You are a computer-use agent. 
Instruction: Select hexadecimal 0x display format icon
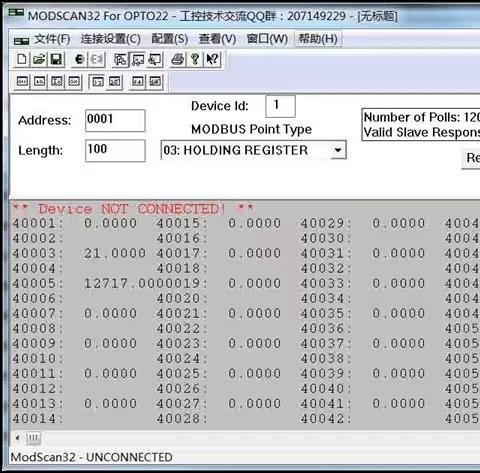(x=74, y=81)
